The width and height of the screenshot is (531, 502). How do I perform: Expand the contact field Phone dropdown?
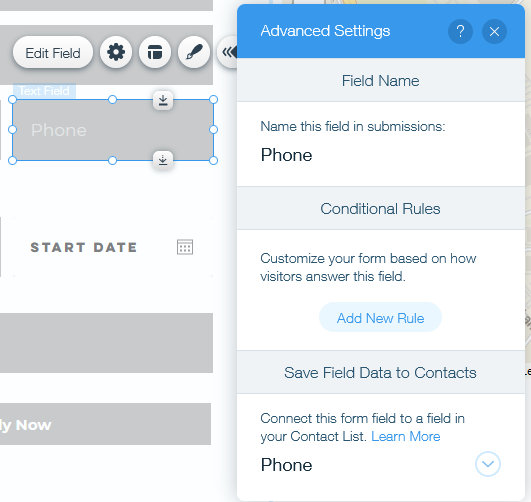[488, 464]
